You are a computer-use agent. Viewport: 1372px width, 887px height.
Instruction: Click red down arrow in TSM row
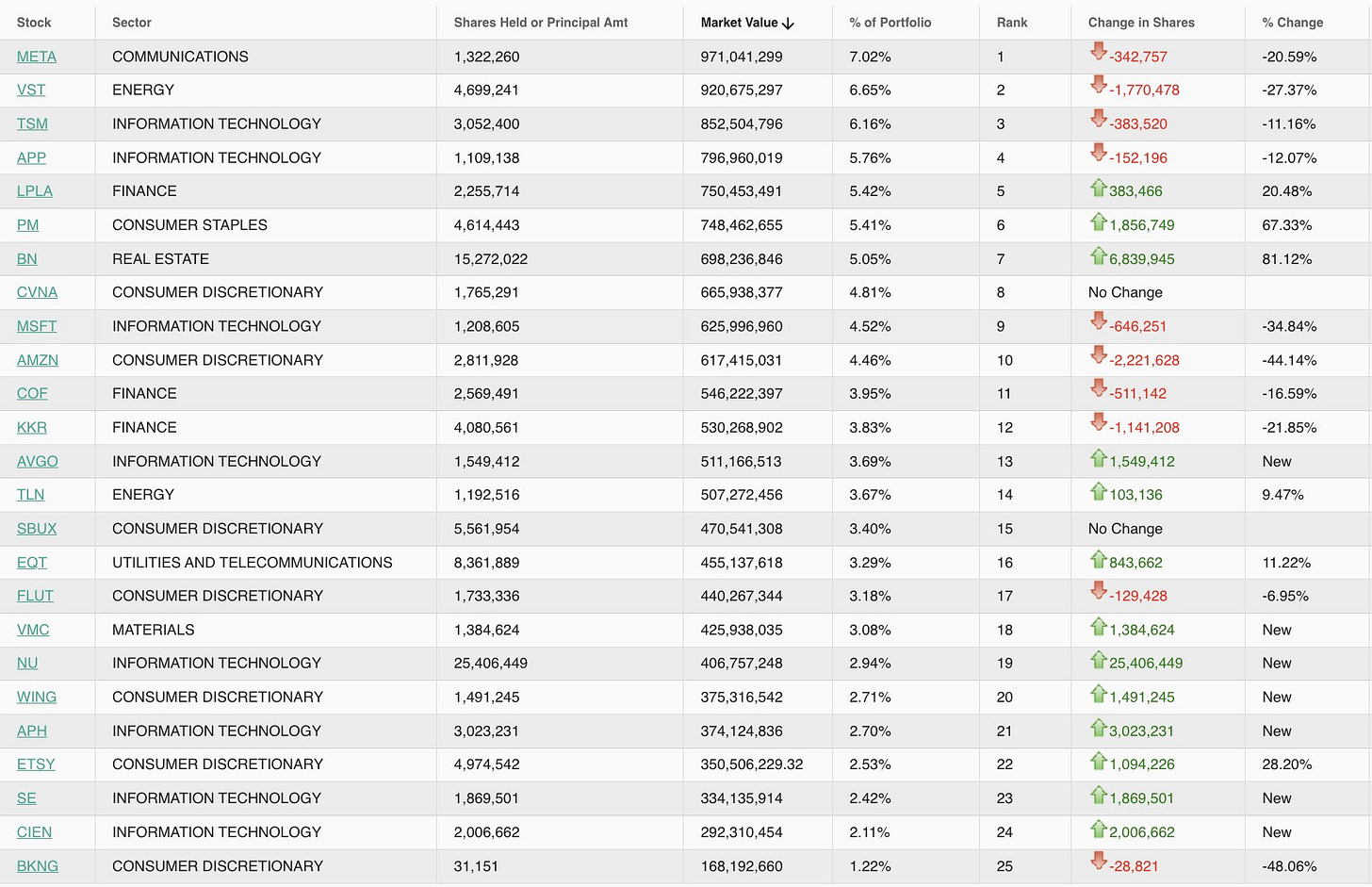[x=1098, y=119]
